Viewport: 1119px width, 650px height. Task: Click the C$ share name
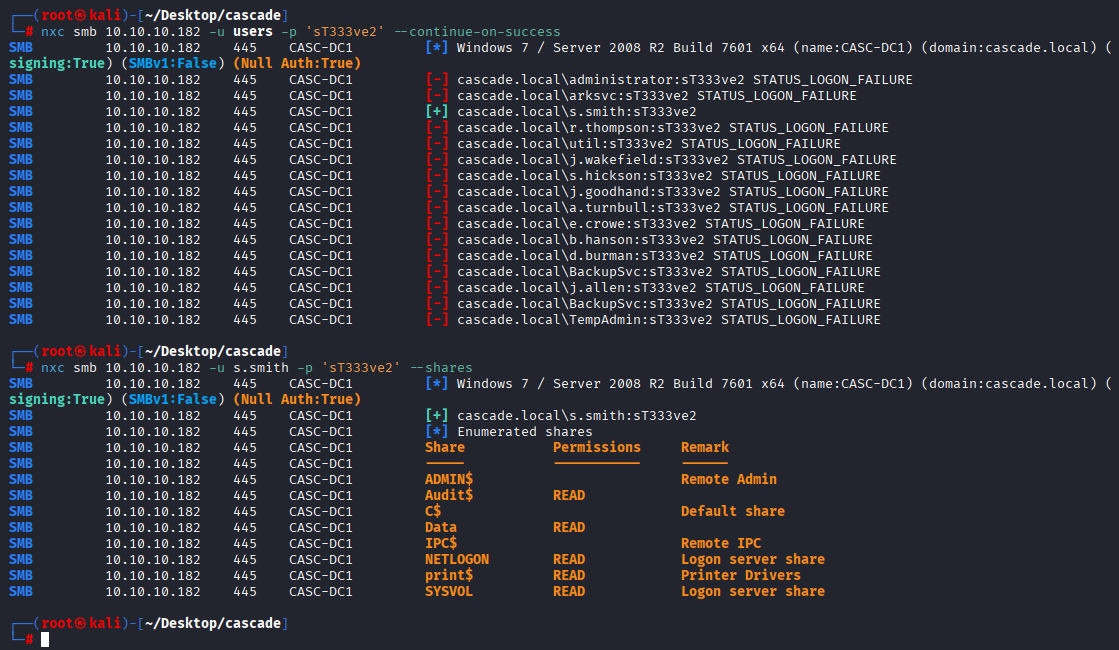(432, 512)
